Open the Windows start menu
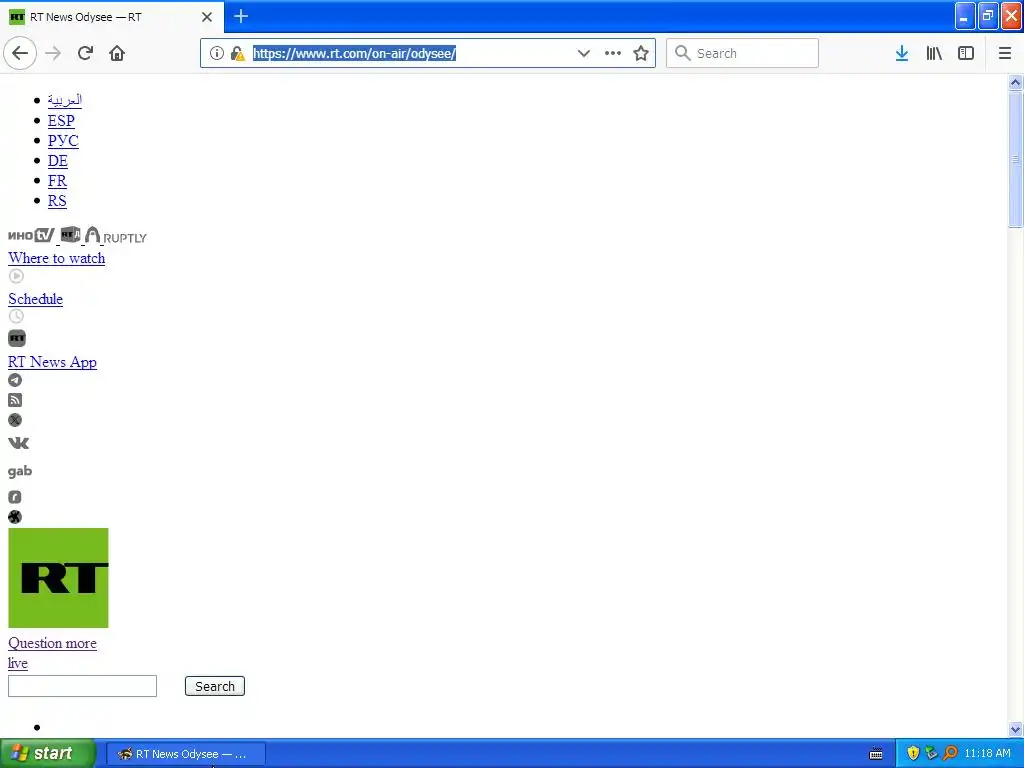 (x=48, y=753)
